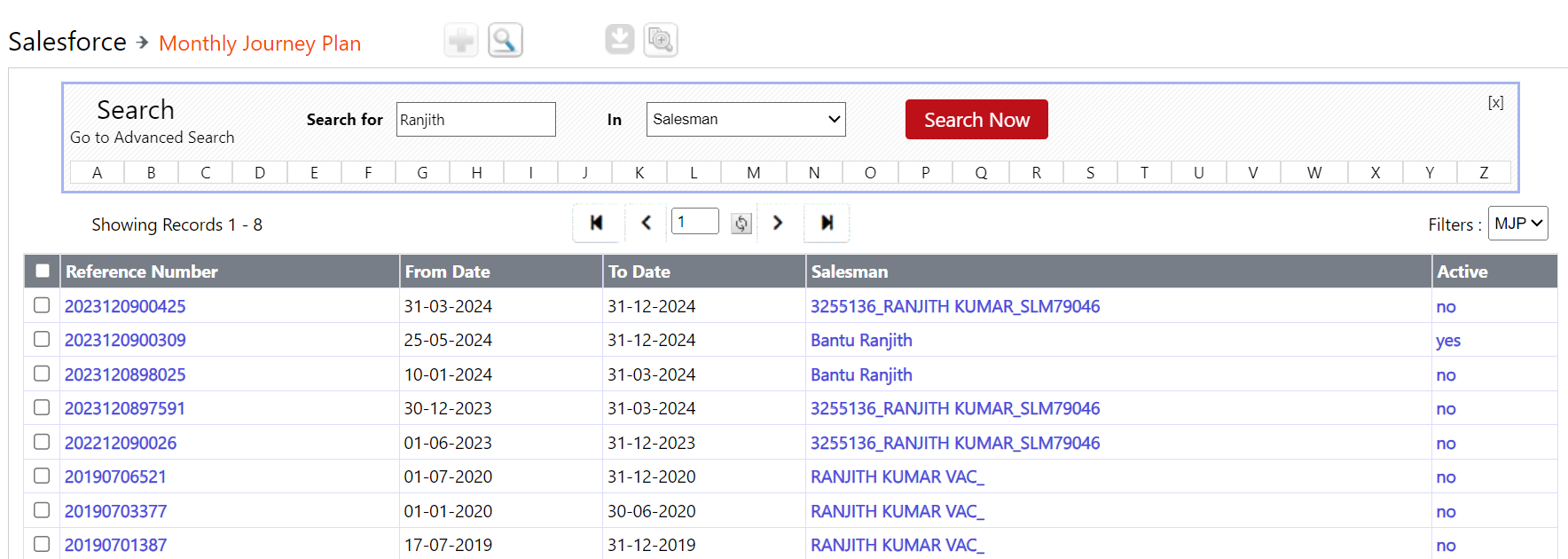1568x559 pixels.
Task: Click the 'yes' active status link
Action: (1448, 341)
